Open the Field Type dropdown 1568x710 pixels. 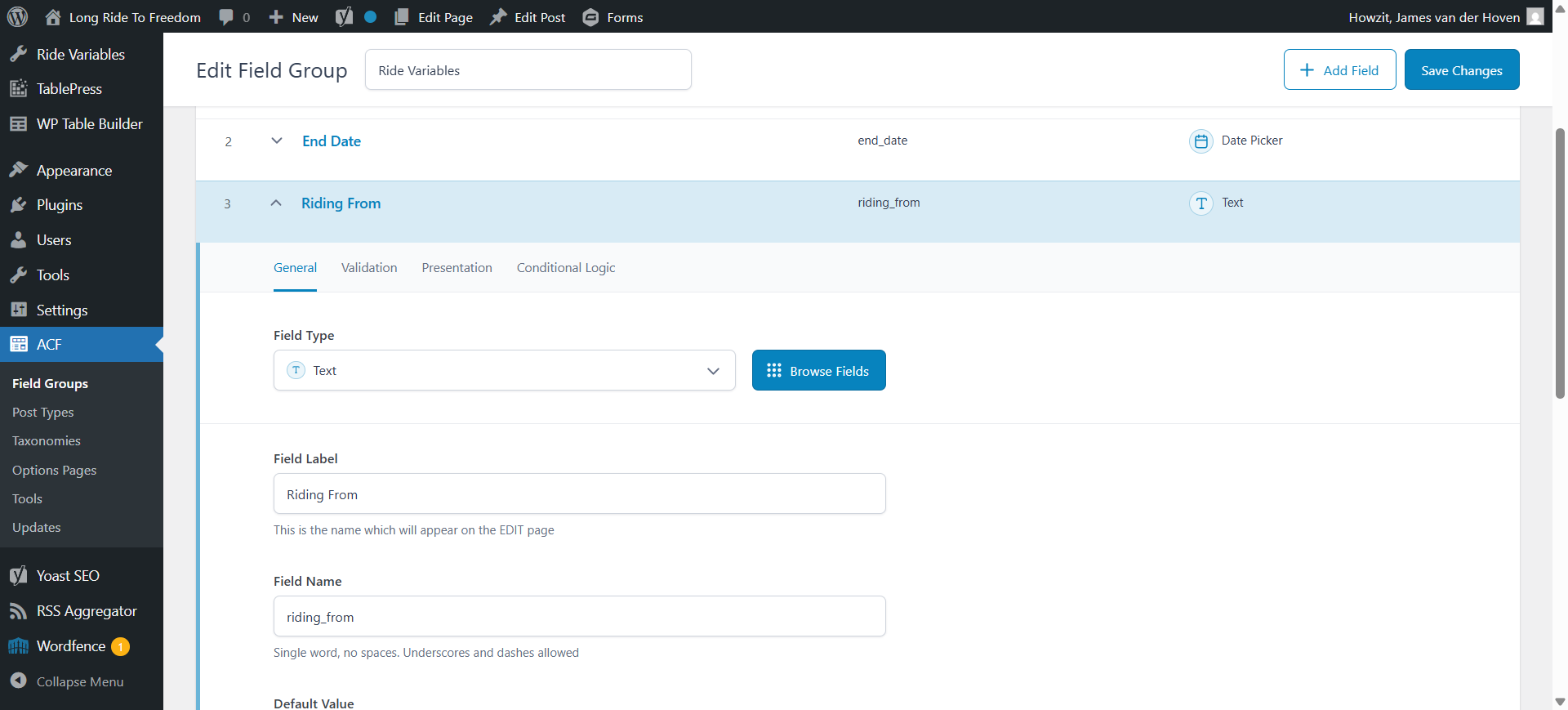click(504, 370)
